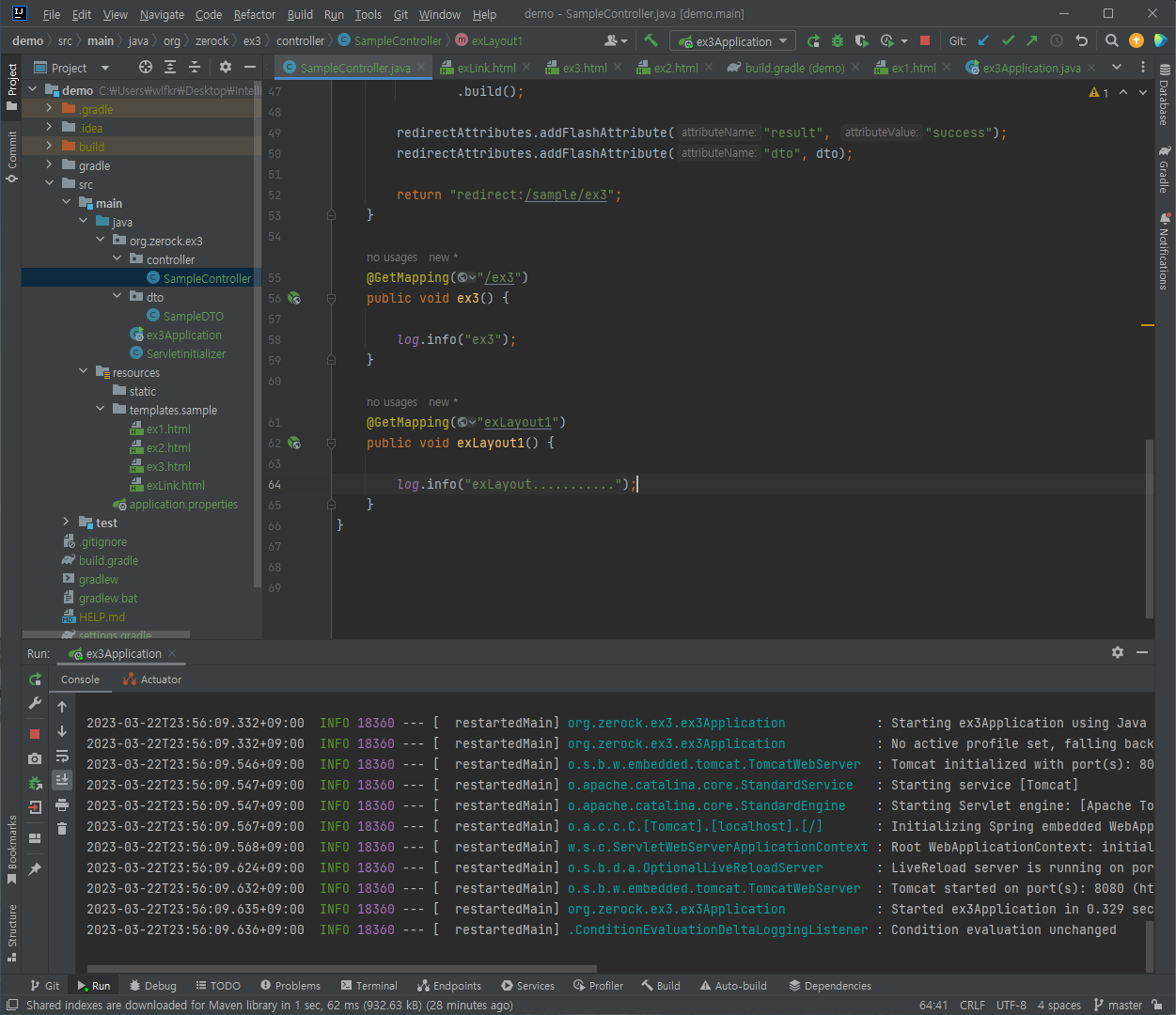Pin the Run tab
This screenshot has height=1015, width=1176.
pos(35,869)
